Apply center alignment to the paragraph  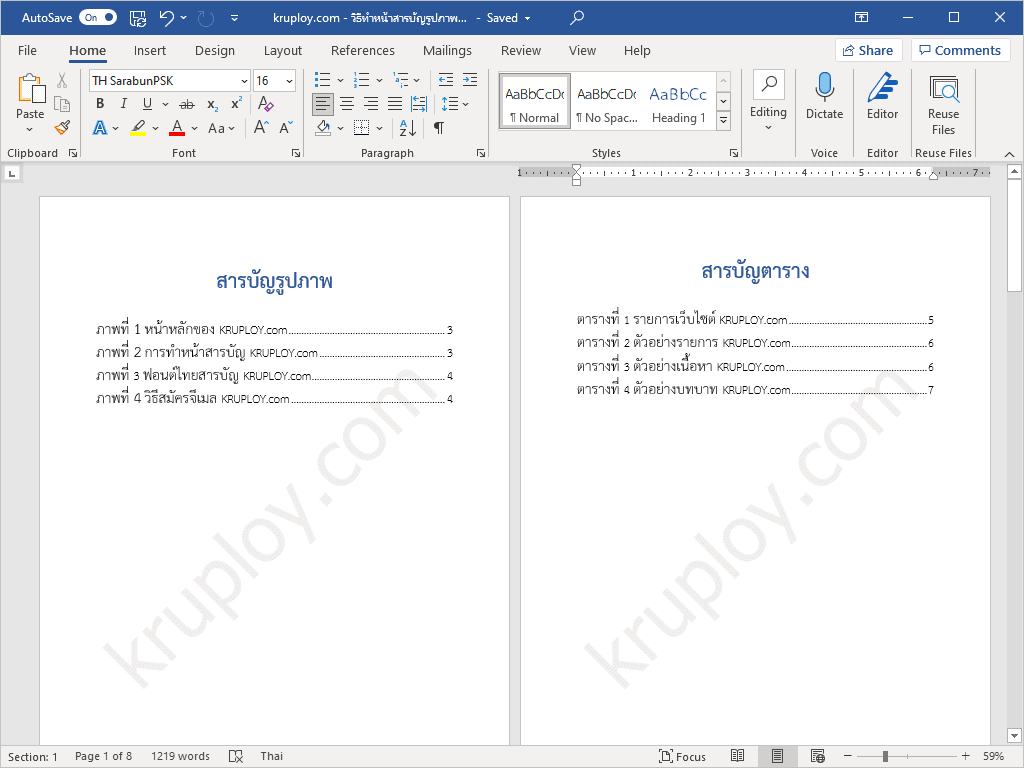pyautogui.click(x=347, y=104)
